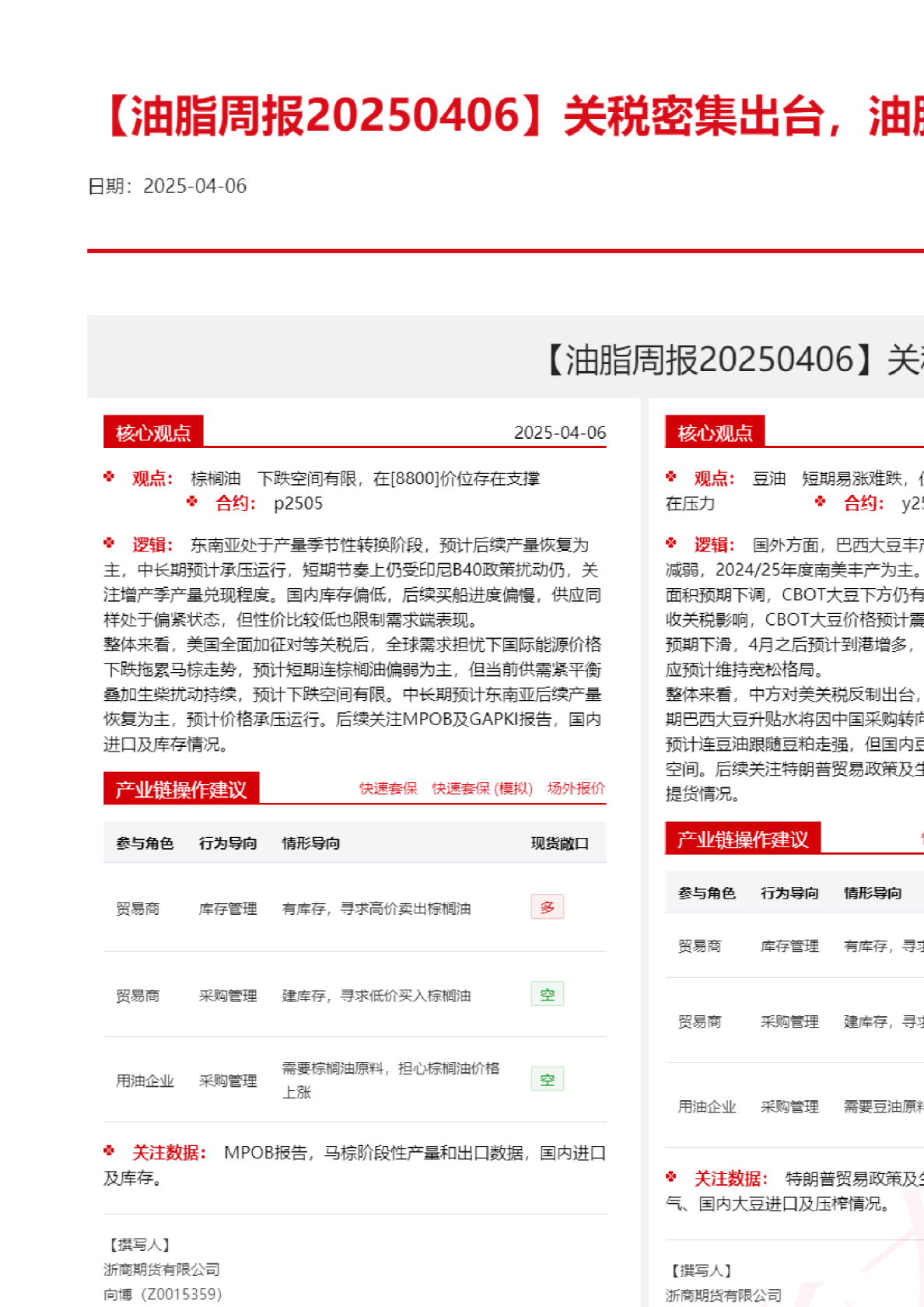Click the 现货敞口 column header
The height and width of the screenshot is (1307, 924).
(559, 843)
